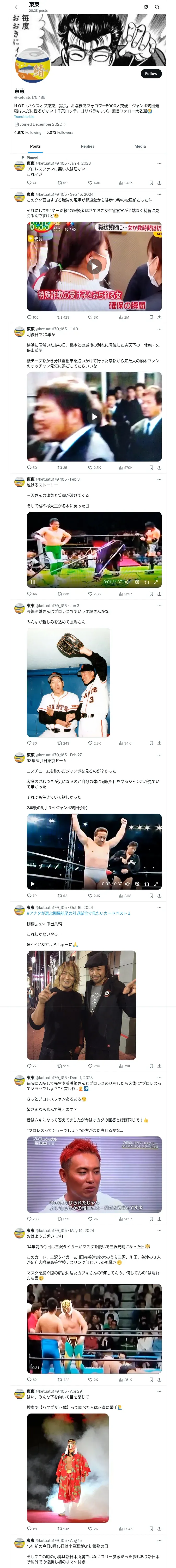Repost the Jul 9 post
The image size is (176, 1568).
click(x=63, y=468)
